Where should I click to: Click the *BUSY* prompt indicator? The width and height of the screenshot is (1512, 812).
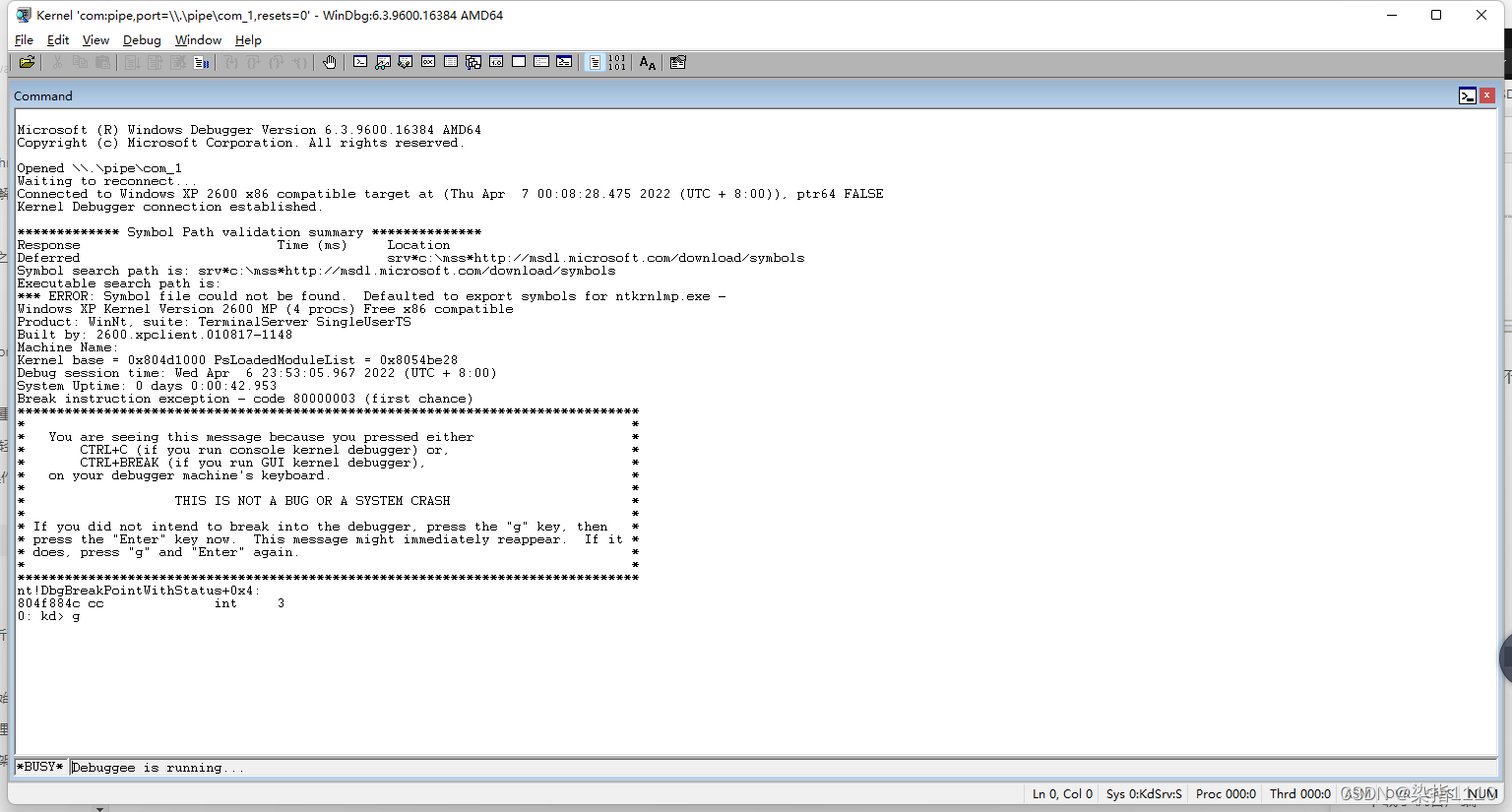(x=40, y=767)
